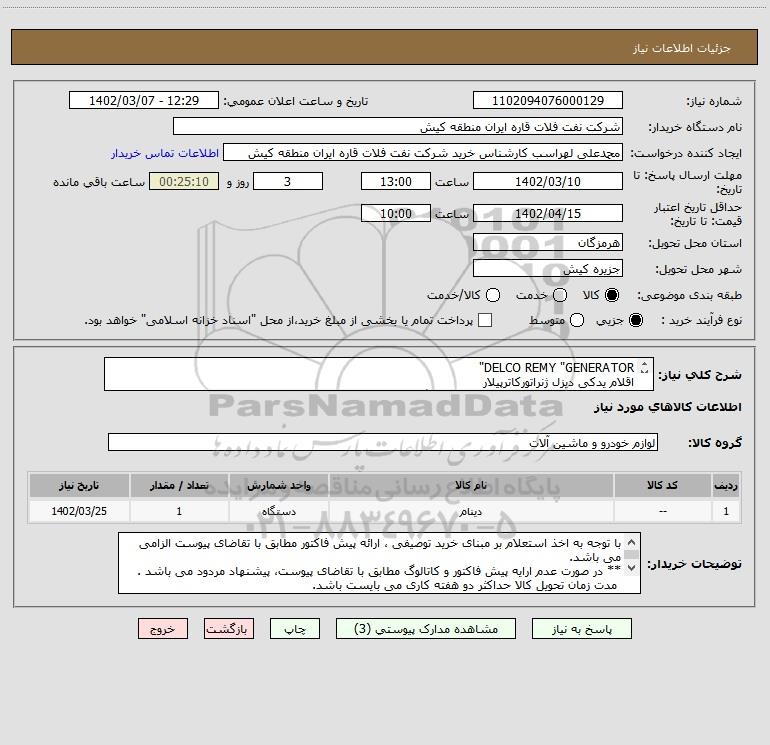Click پاسخ به نیاز button

581,629
